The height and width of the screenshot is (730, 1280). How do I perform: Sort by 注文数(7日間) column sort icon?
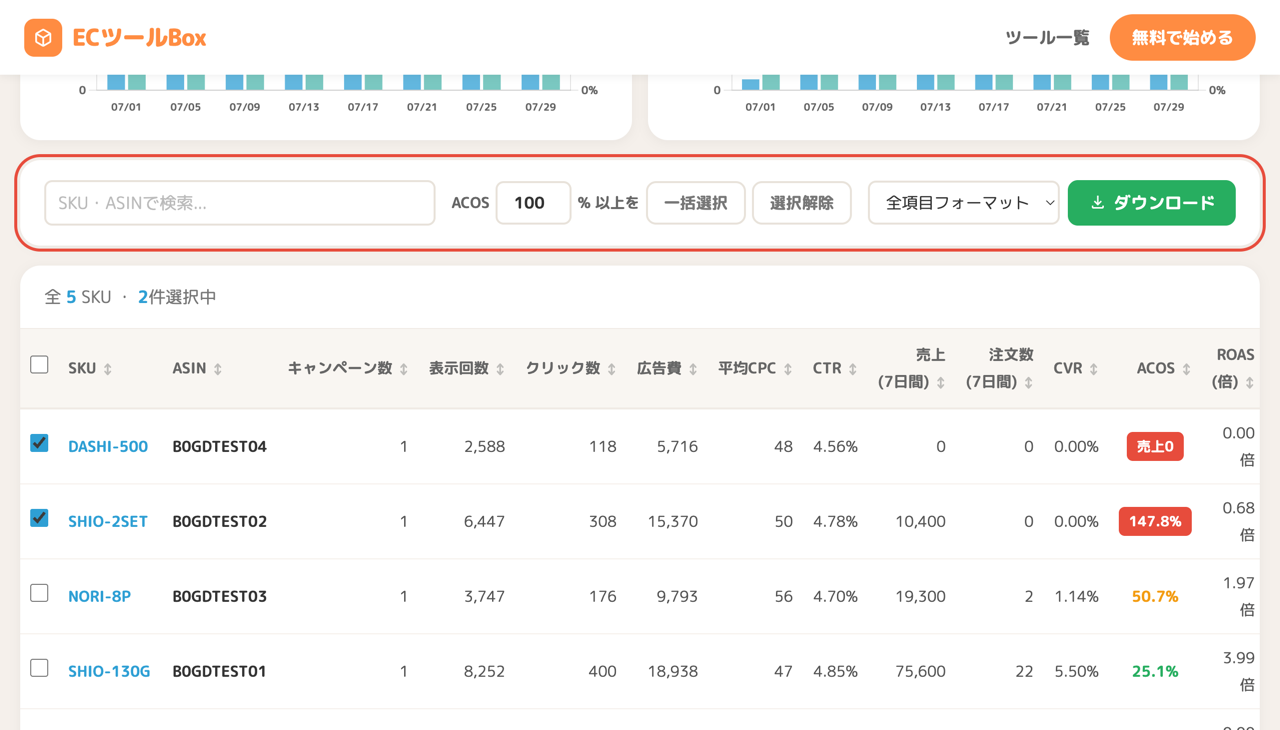tap(1028, 382)
